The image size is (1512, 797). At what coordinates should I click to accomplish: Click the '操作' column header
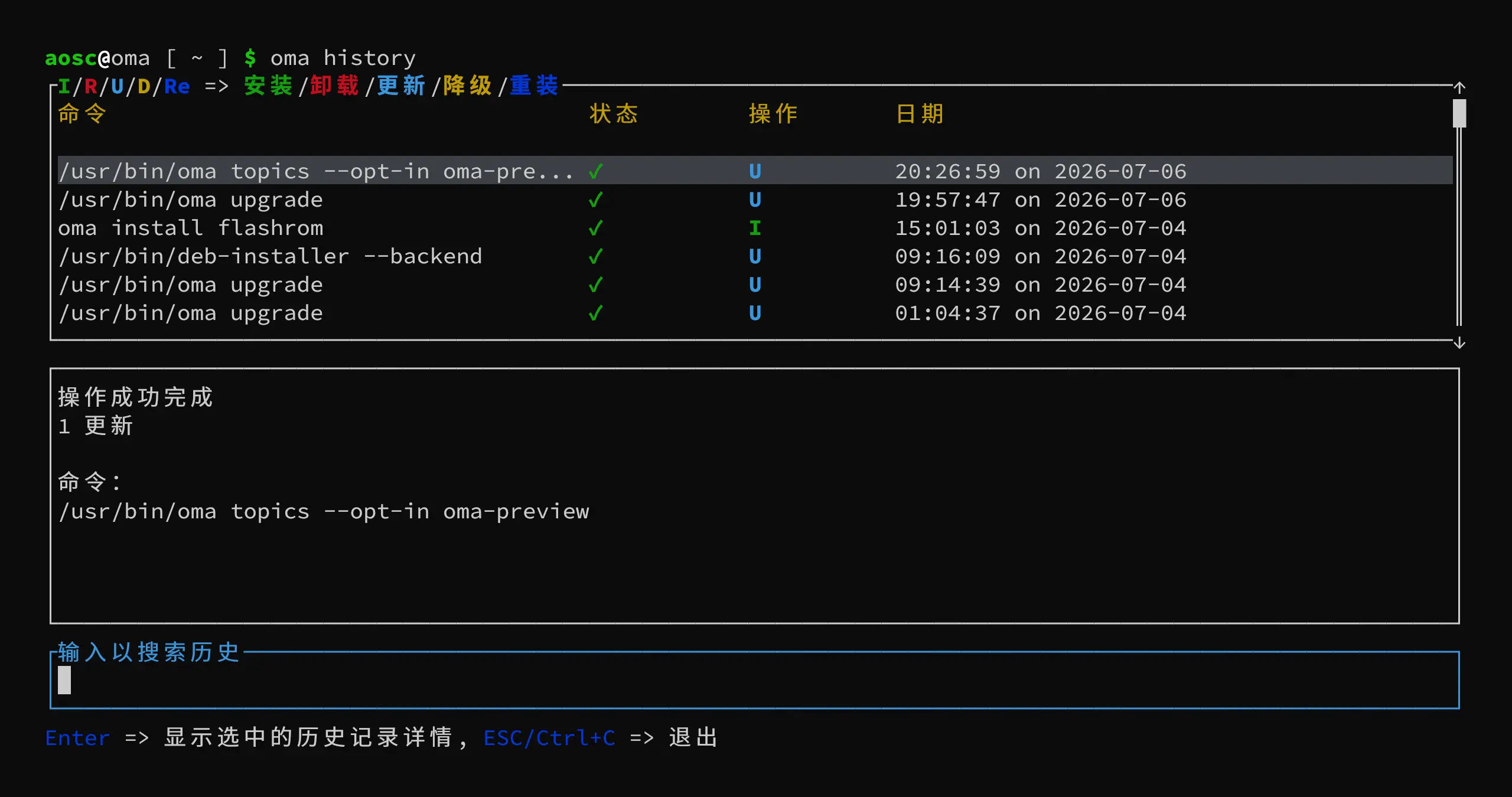coord(773,113)
